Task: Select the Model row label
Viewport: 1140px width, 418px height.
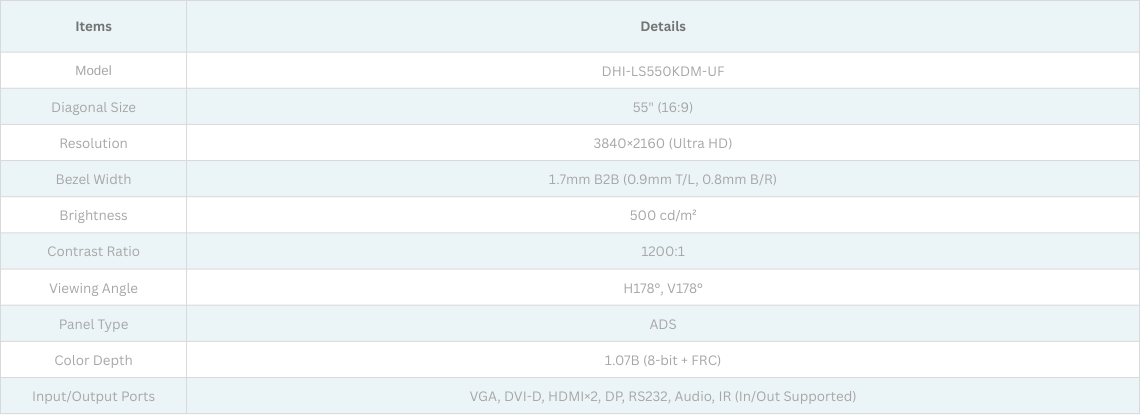Action: pos(93,71)
